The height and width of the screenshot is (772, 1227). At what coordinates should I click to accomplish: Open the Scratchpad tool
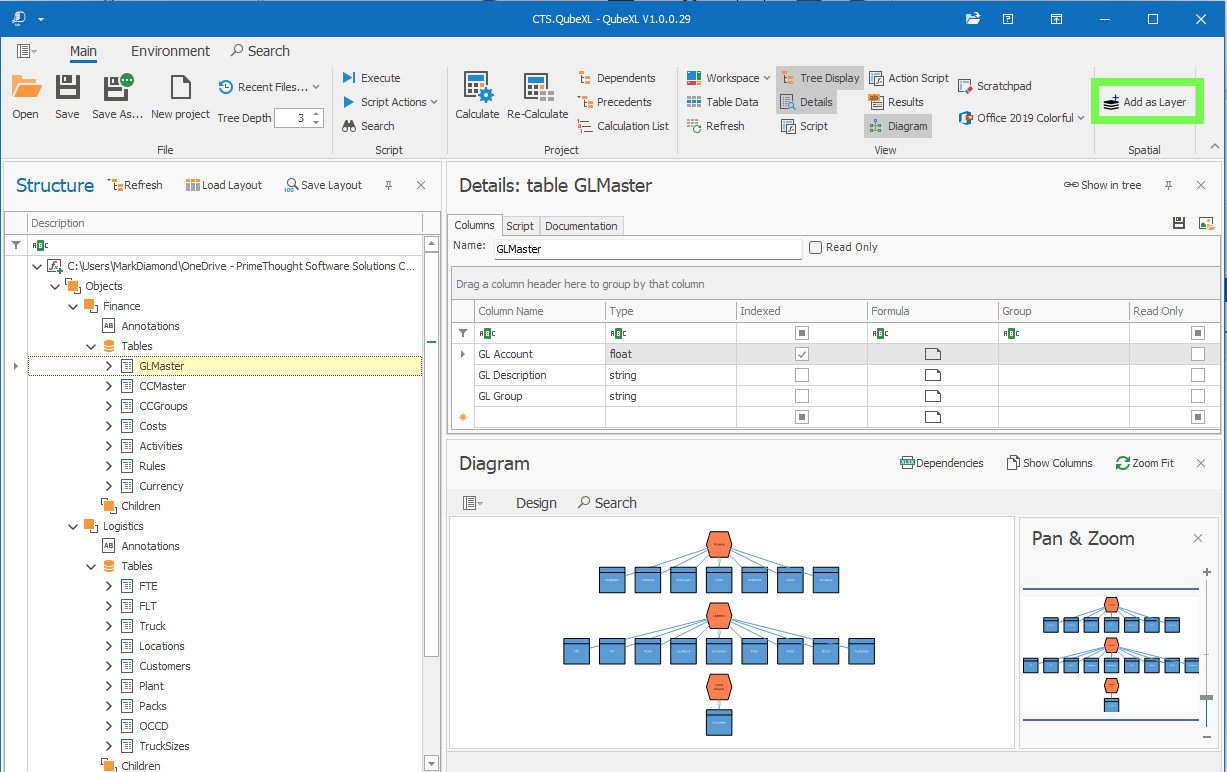click(x=995, y=86)
